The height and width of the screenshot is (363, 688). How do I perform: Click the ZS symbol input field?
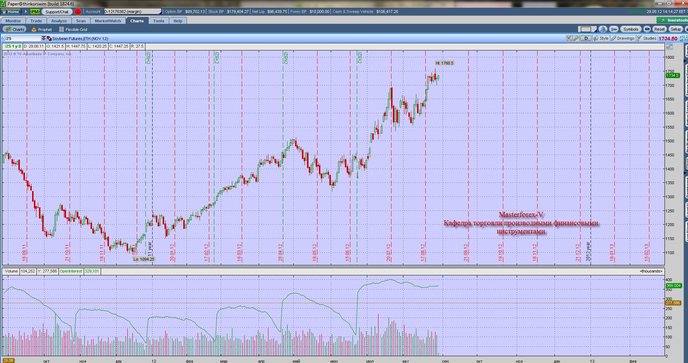22,39
